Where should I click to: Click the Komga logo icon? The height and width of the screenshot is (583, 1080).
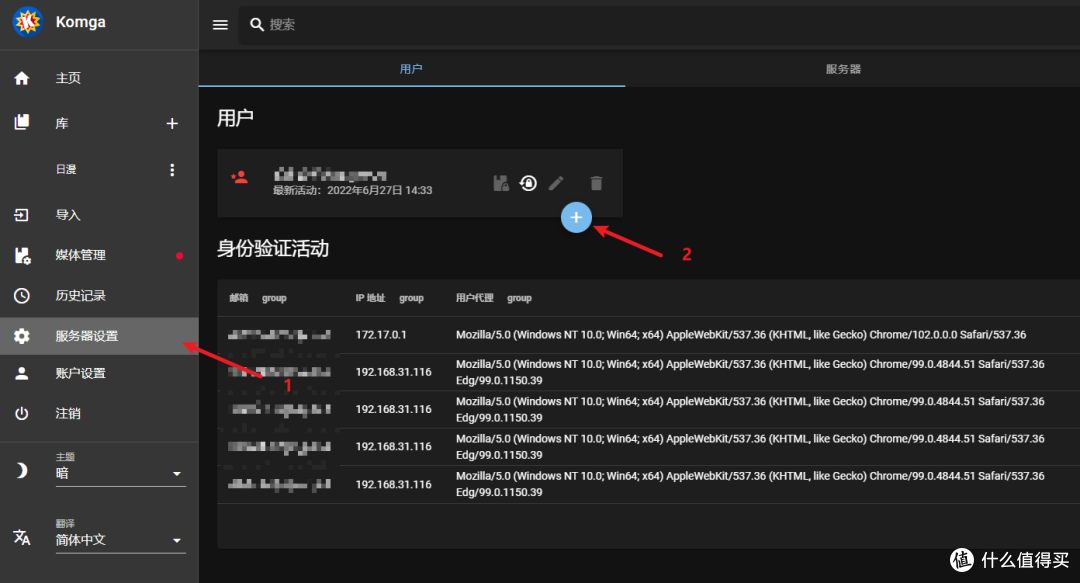coord(27,22)
